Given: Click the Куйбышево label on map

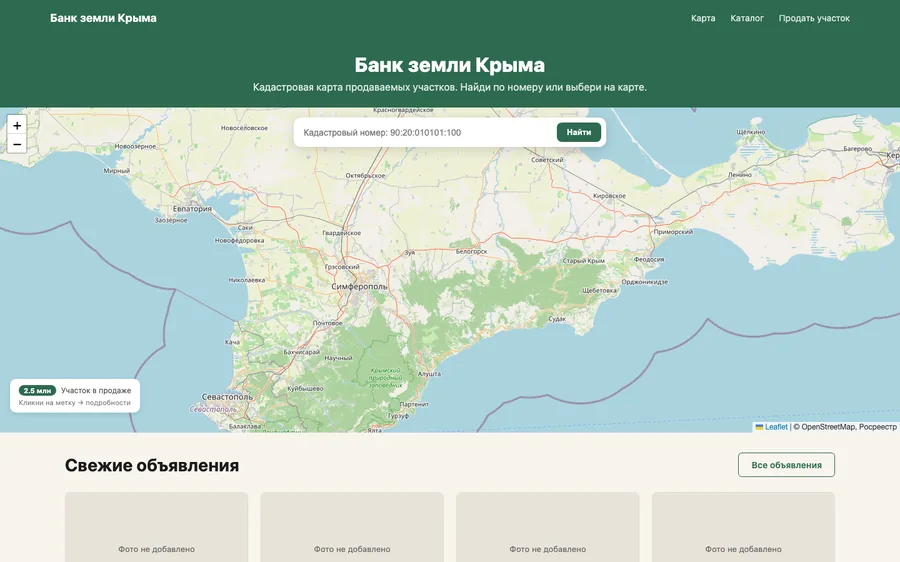Looking at the screenshot, I should (x=305, y=389).
